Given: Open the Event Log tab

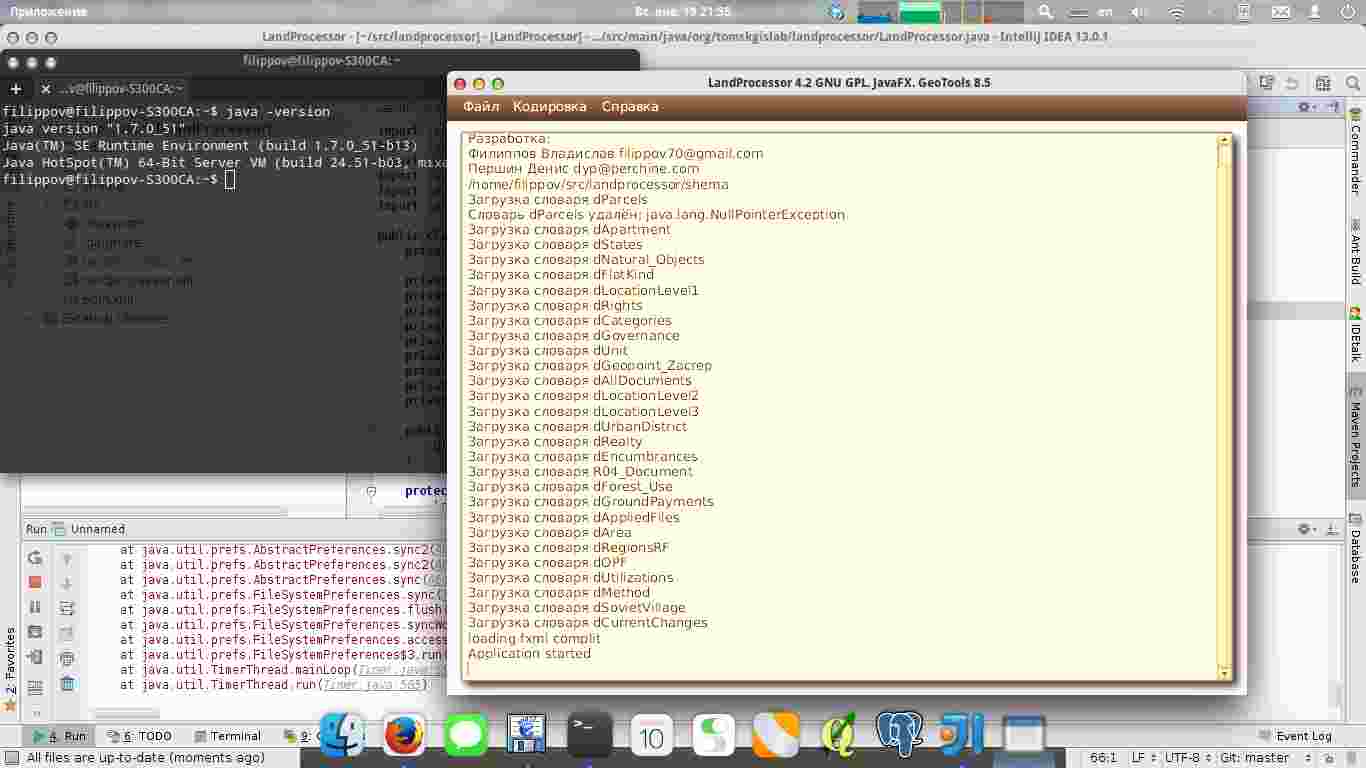Looking at the screenshot, I should tap(1295, 736).
